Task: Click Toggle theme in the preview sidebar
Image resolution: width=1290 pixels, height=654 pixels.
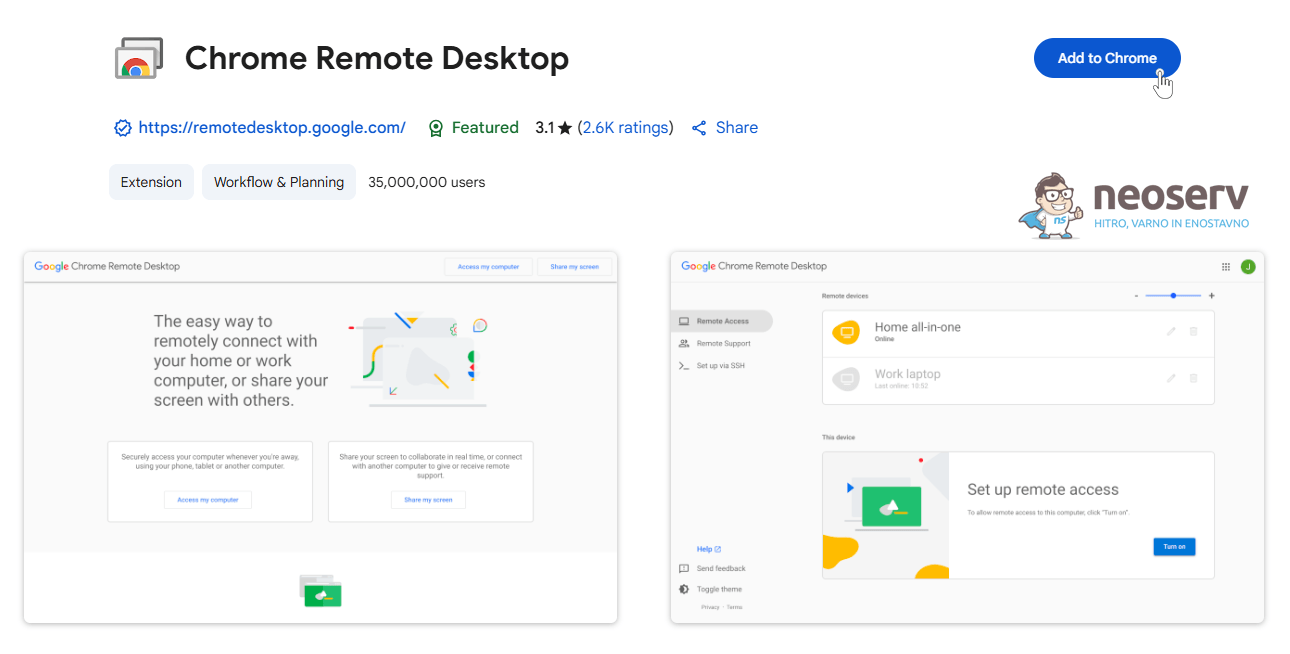Action: [x=710, y=589]
